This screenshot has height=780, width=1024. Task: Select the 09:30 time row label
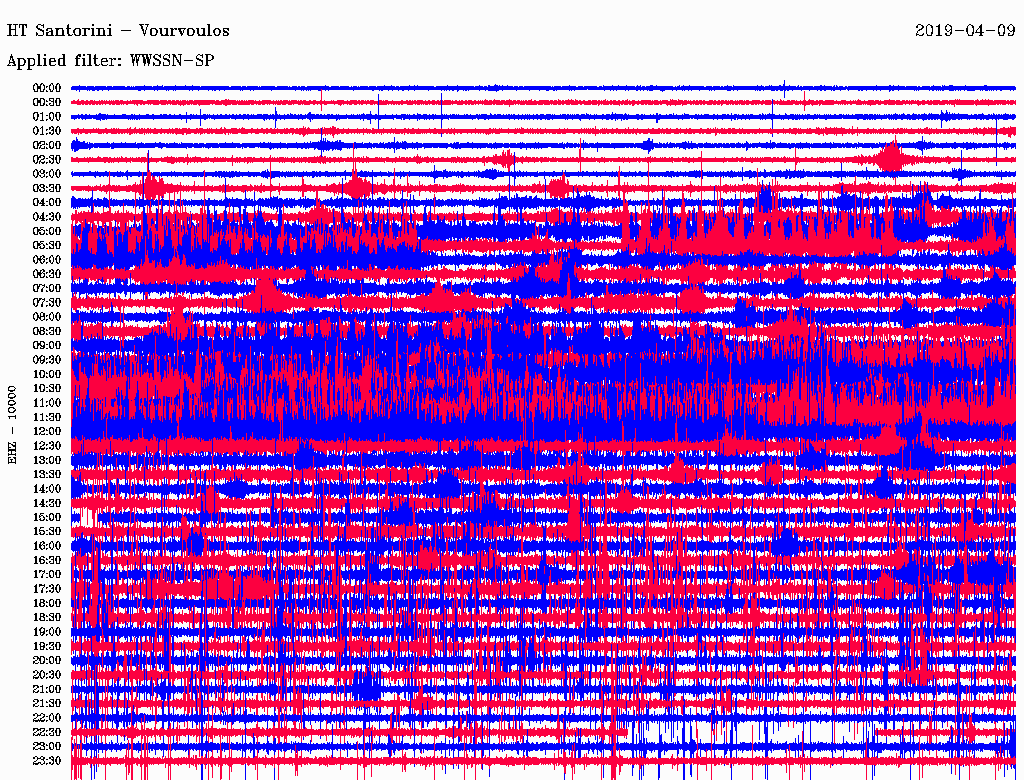pyautogui.click(x=46, y=360)
